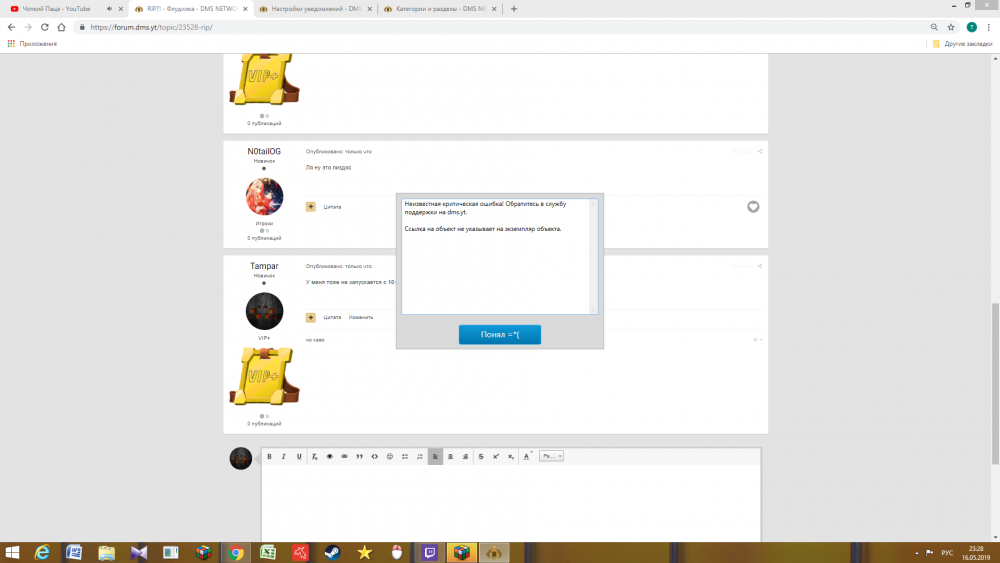
Task: Insert a code block in the editor
Action: pos(374,456)
